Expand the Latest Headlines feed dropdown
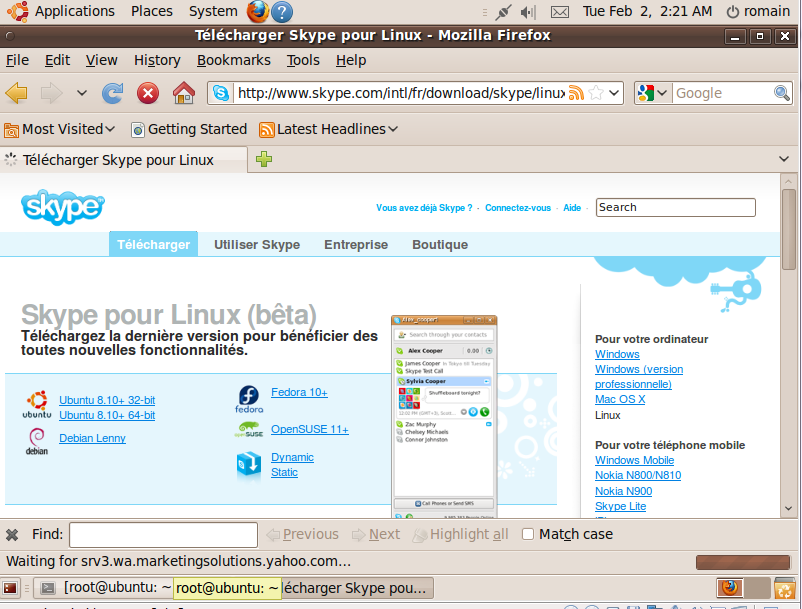802x609 pixels. coord(328,129)
